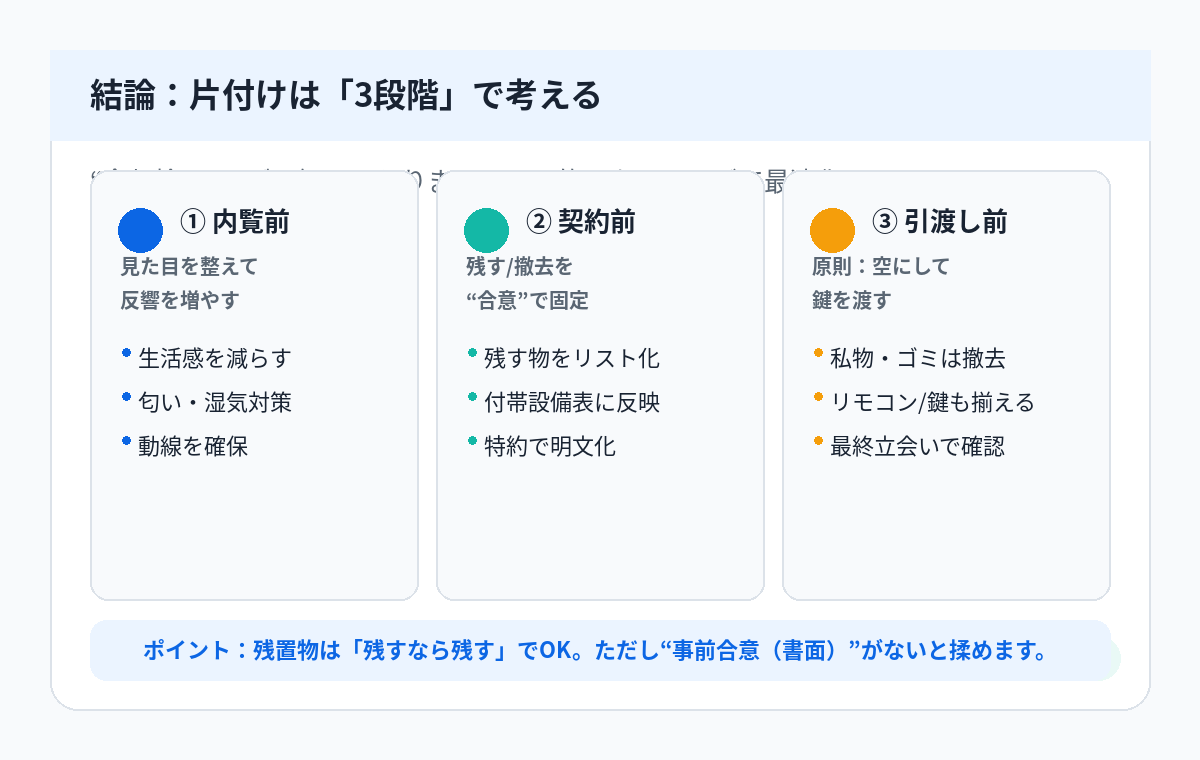Image resolution: width=1200 pixels, height=760 pixels.
Task: Click the リモコン/鍵も揃える list item
Action: (x=932, y=403)
